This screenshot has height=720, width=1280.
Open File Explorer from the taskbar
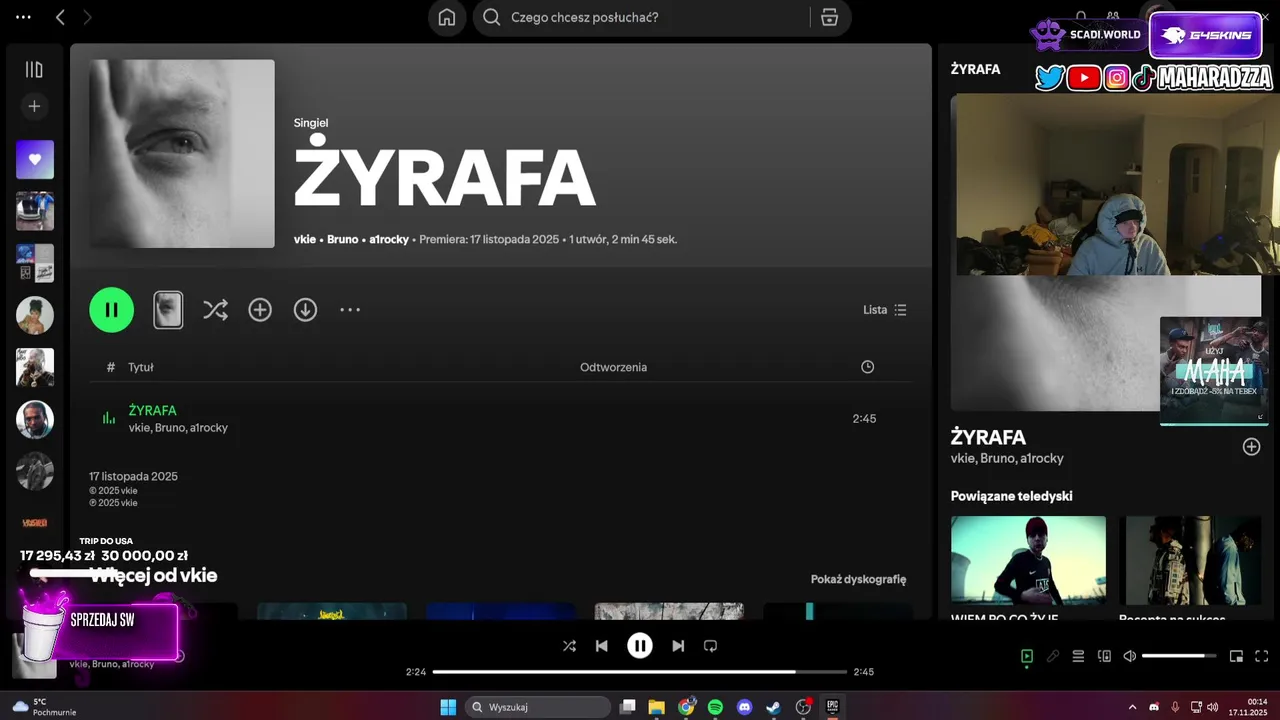(x=656, y=707)
